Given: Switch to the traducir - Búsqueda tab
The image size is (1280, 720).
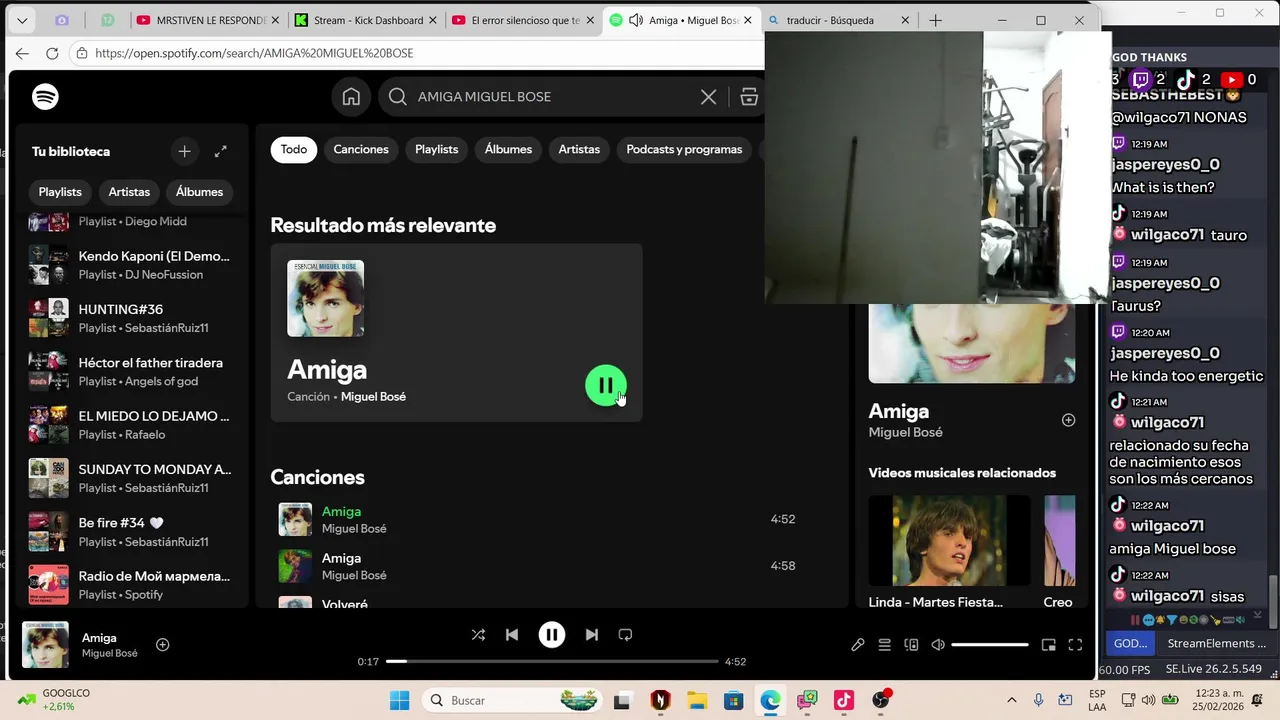Looking at the screenshot, I should coord(838,20).
